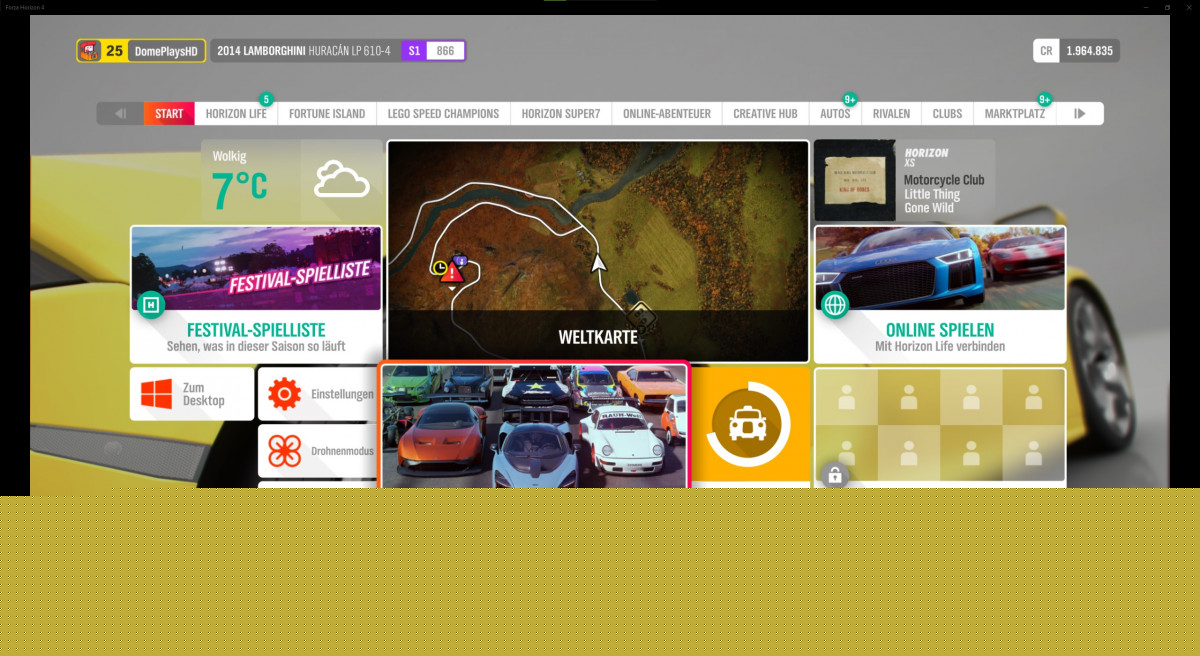Open the Online Spielen tile

[940, 294]
